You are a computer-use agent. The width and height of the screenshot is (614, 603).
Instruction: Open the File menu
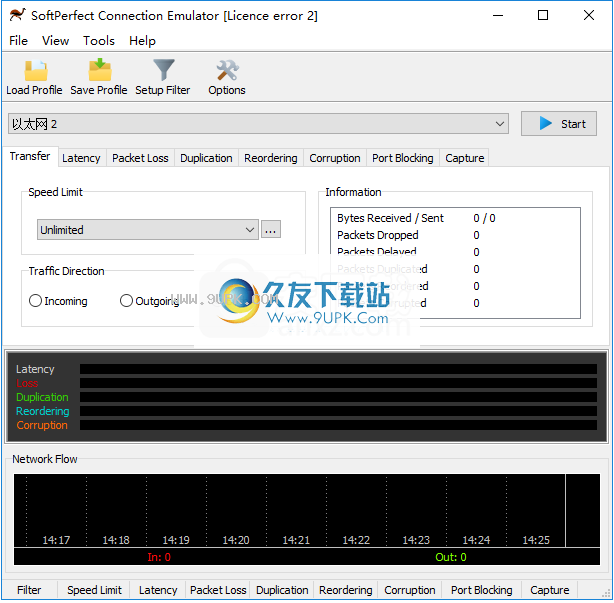[x=18, y=41]
